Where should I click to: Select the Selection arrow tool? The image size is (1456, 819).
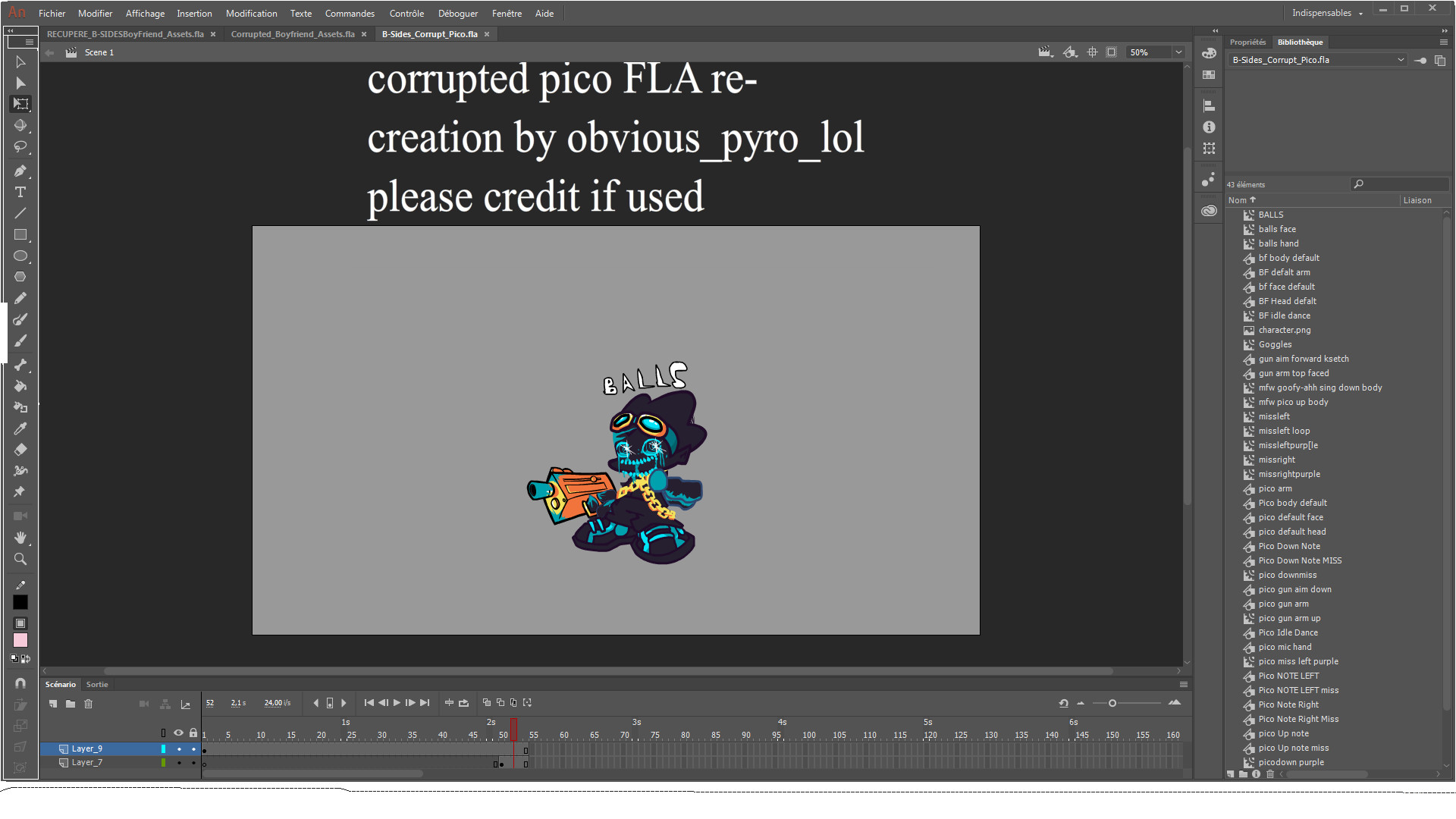20,62
